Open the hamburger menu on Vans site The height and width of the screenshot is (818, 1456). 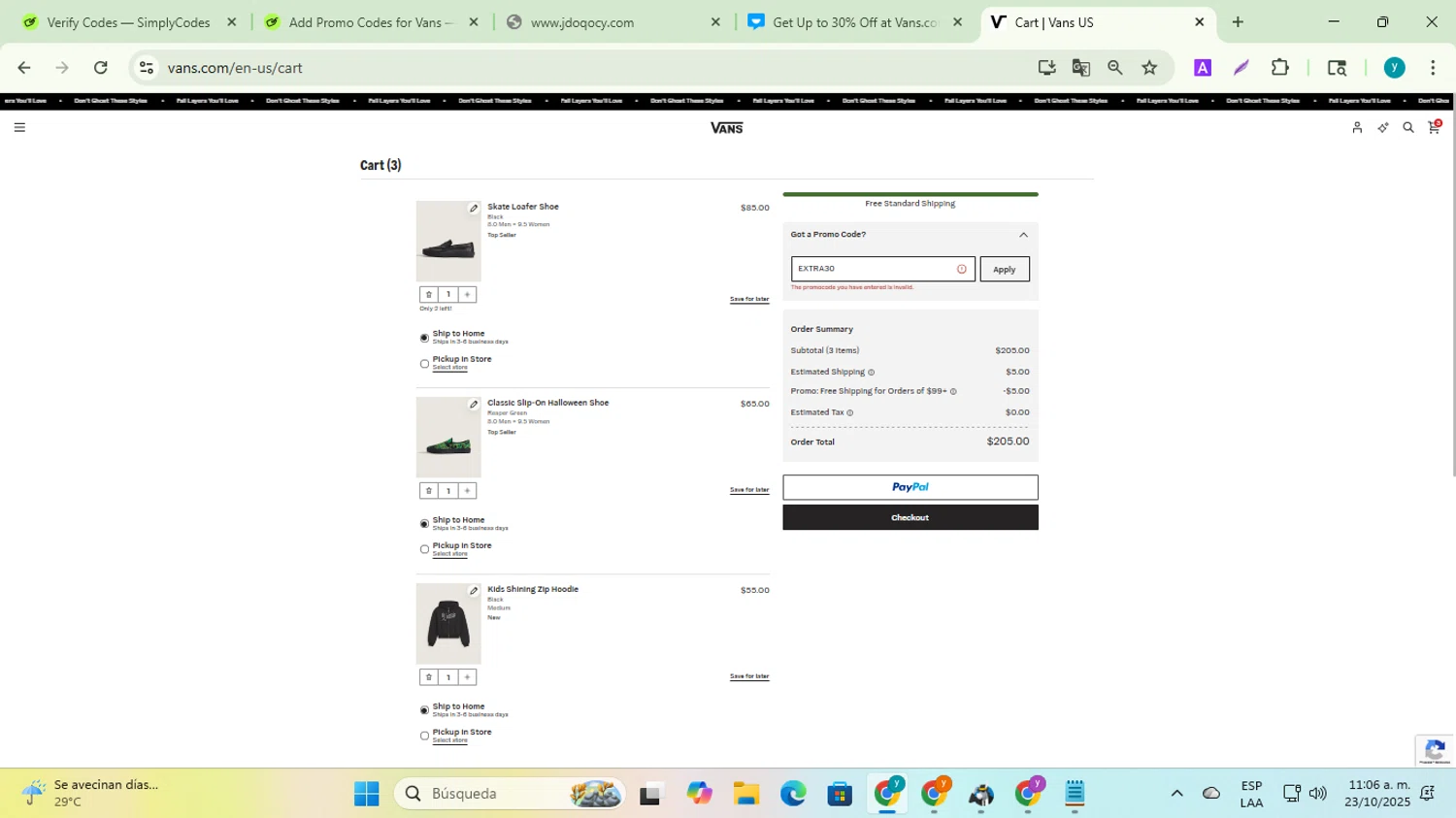[x=19, y=127]
